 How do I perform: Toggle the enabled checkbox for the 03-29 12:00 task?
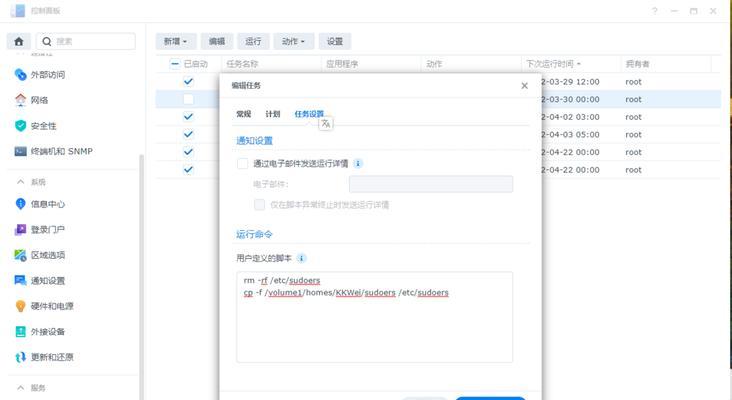188,81
